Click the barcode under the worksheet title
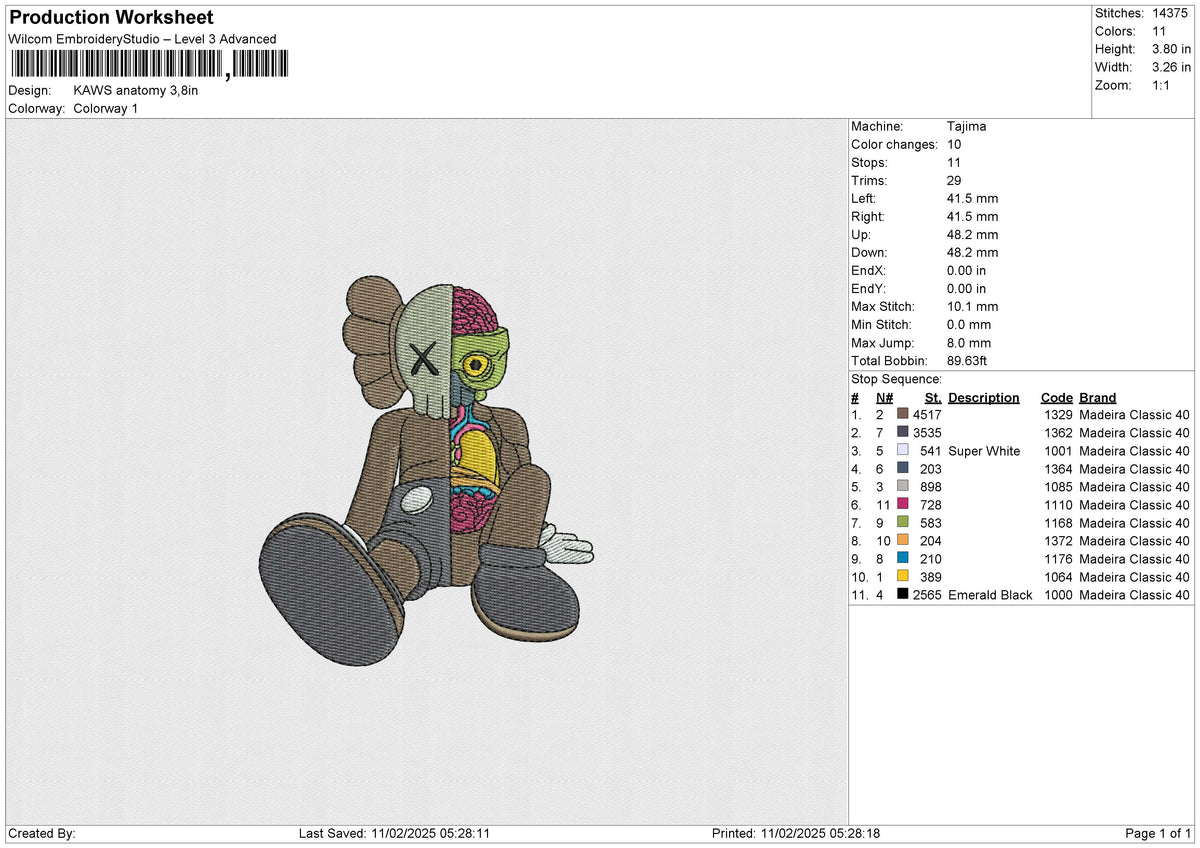The height and width of the screenshot is (848, 1200). pos(148,65)
